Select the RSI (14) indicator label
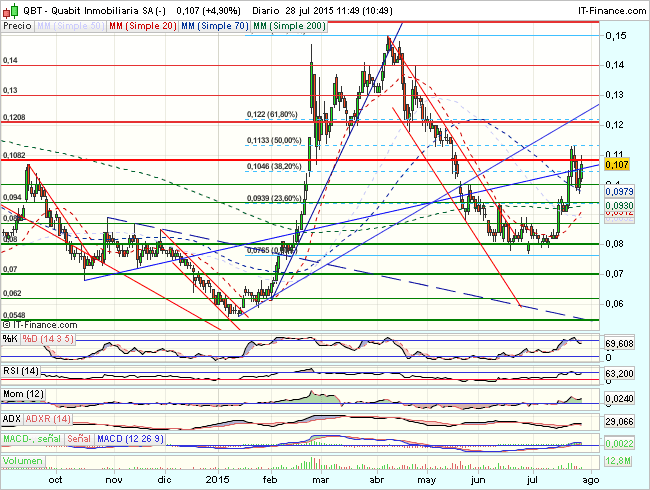 (x=21, y=371)
